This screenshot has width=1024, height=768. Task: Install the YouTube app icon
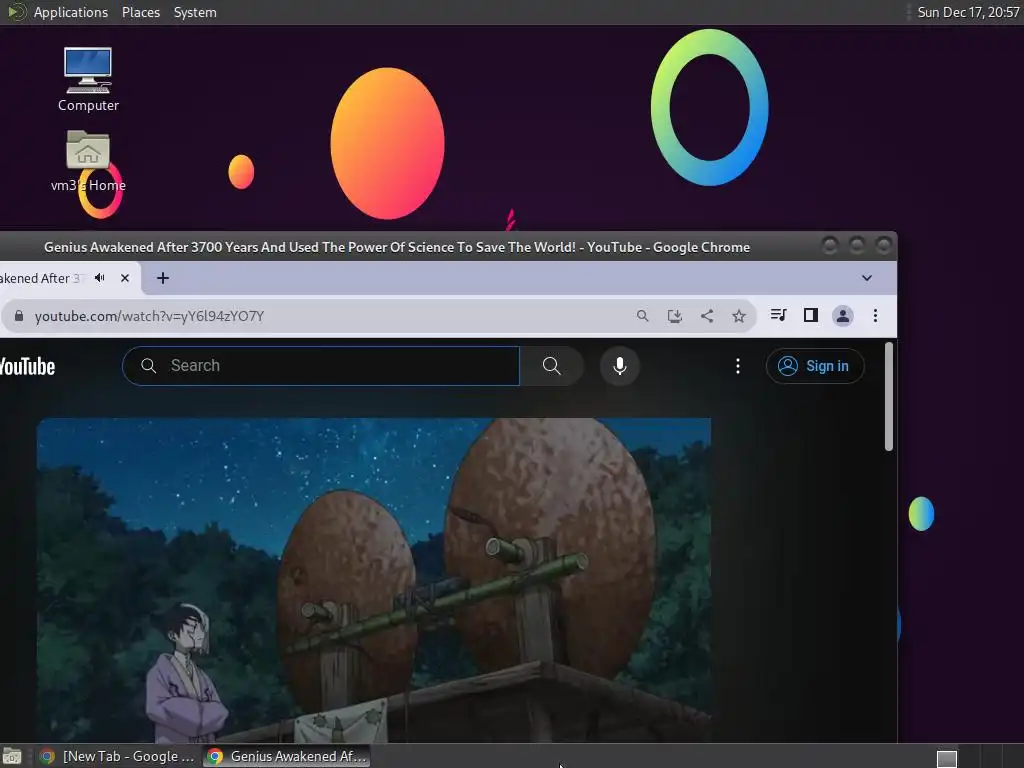click(x=675, y=316)
